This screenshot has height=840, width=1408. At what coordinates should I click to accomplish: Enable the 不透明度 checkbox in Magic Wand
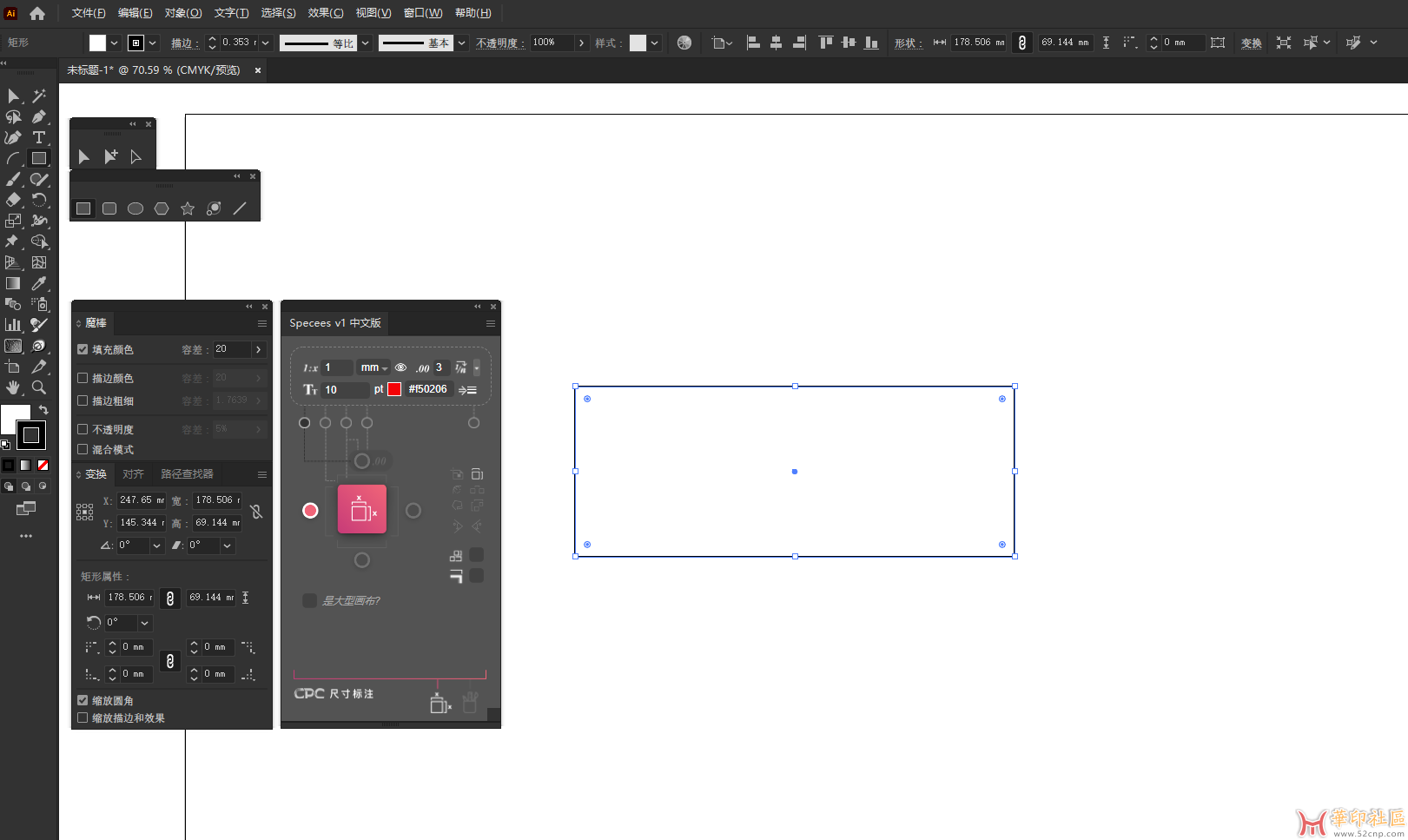[83, 429]
